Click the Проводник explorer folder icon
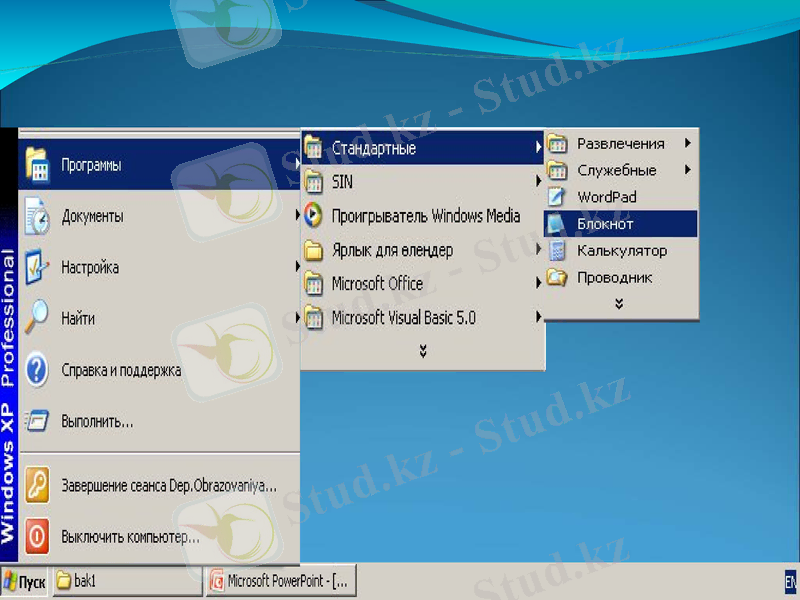 click(557, 278)
